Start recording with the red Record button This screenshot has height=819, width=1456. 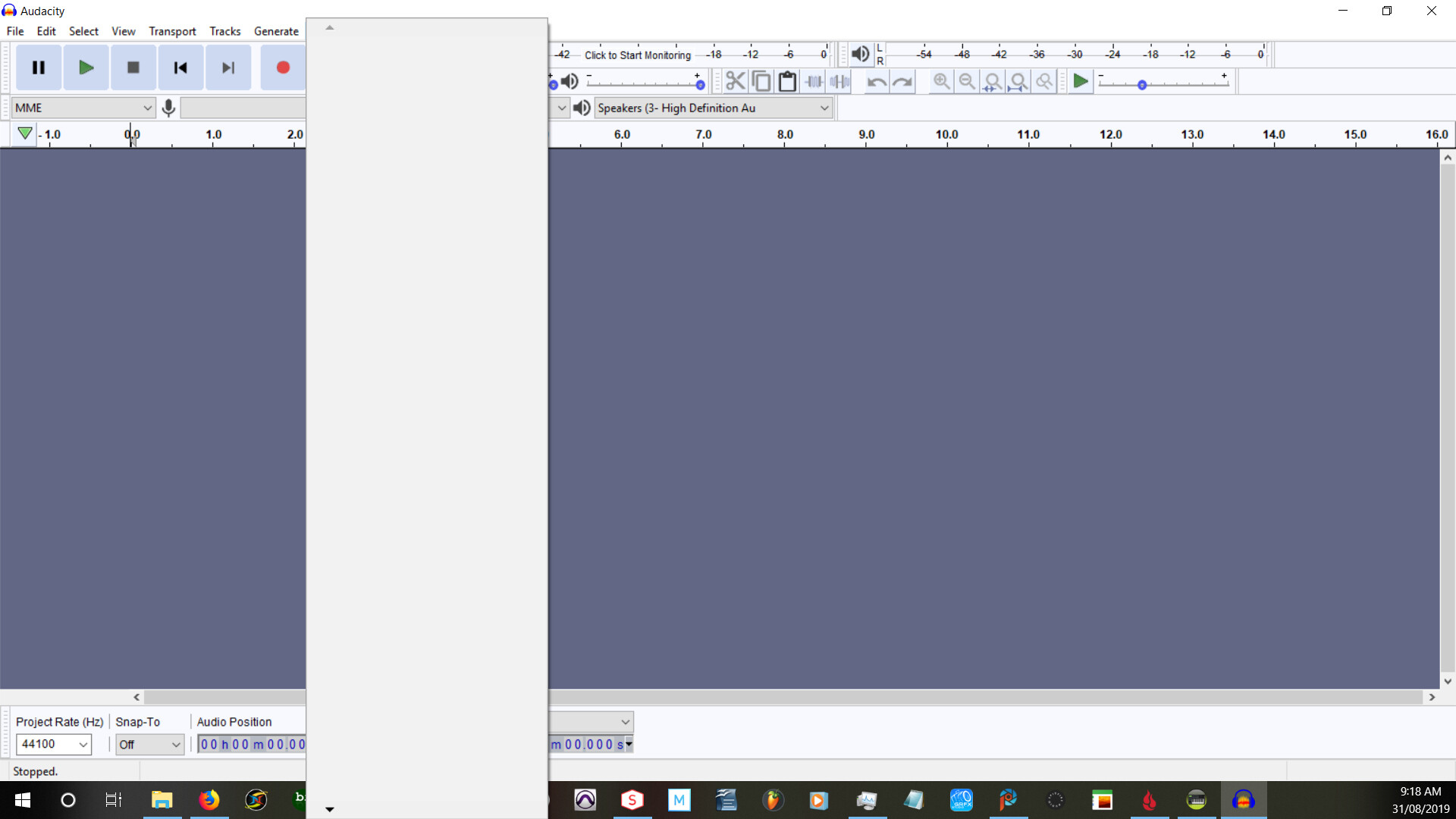click(x=283, y=67)
